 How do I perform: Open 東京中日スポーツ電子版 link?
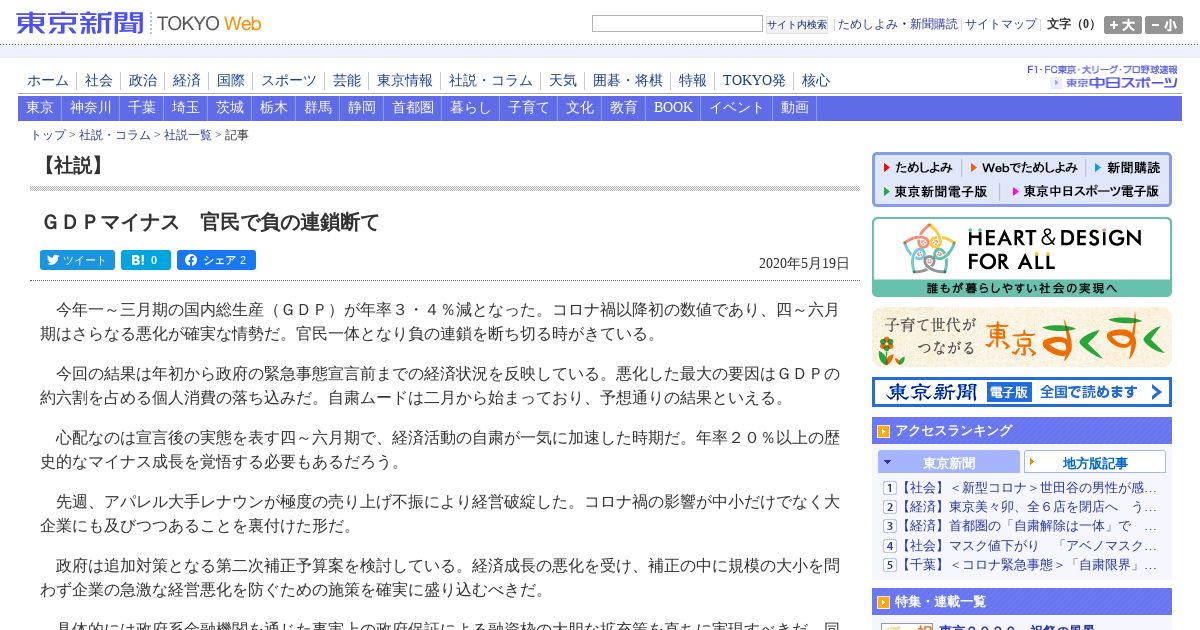[x=1086, y=191]
